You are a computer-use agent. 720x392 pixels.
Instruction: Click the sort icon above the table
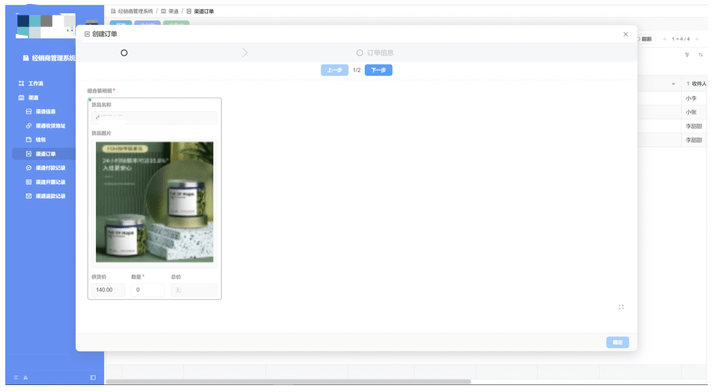(701, 55)
